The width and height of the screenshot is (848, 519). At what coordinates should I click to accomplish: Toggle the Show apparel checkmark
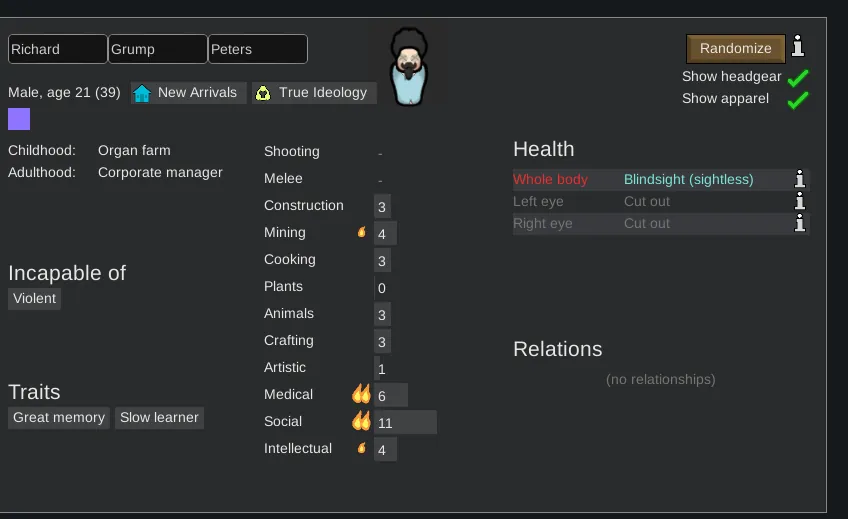(797, 99)
